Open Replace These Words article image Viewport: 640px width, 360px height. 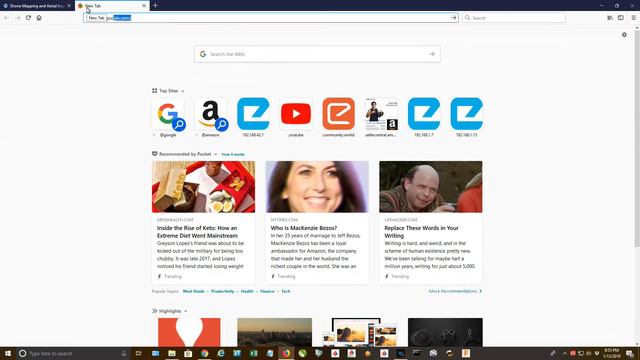(x=431, y=187)
